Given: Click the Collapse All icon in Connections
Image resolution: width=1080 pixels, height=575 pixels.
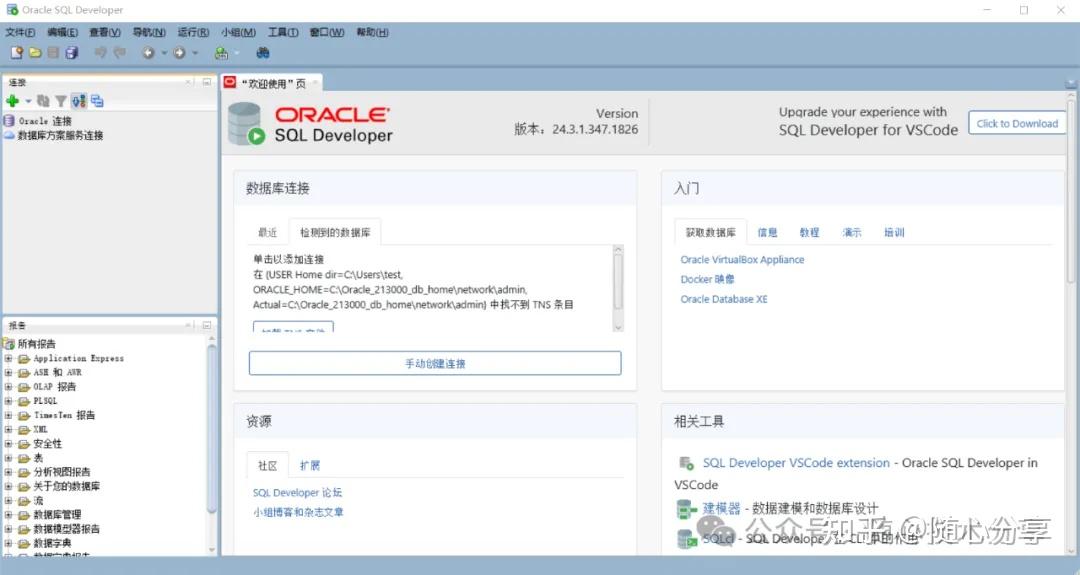Looking at the screenshot, I should [97, 101].
